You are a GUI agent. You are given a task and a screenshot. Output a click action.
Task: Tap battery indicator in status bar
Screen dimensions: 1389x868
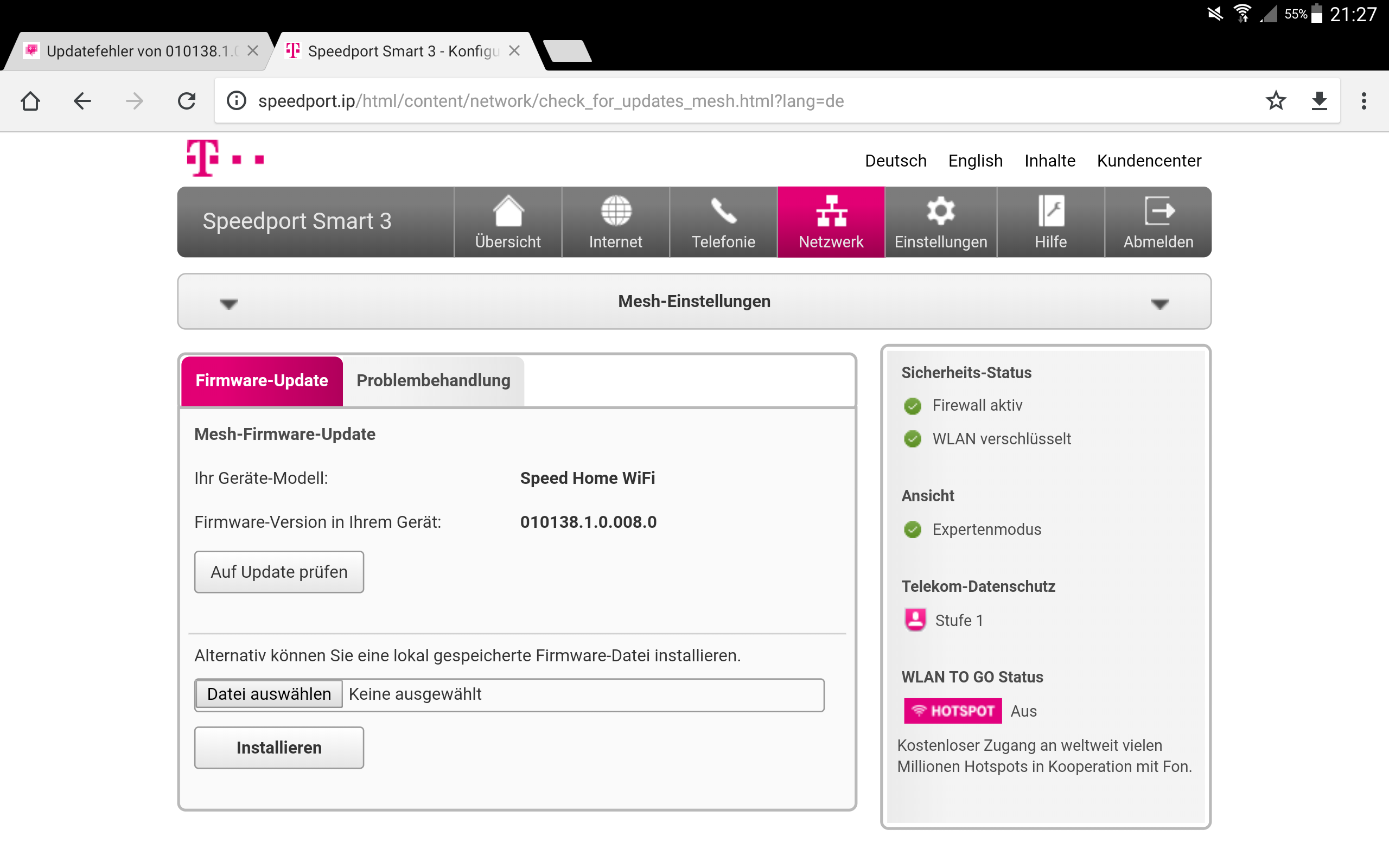point(1317,13)
